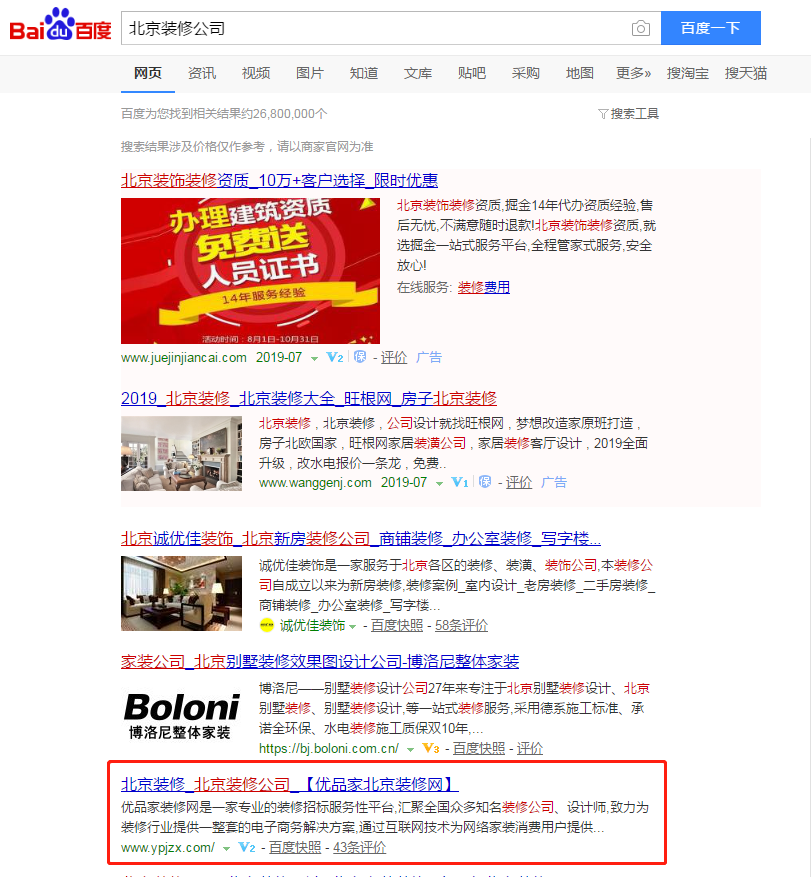Click the 诚优佳装饰 room thumbnail
The height and width of the screenshot is (877, 811).
pos(181,593)
